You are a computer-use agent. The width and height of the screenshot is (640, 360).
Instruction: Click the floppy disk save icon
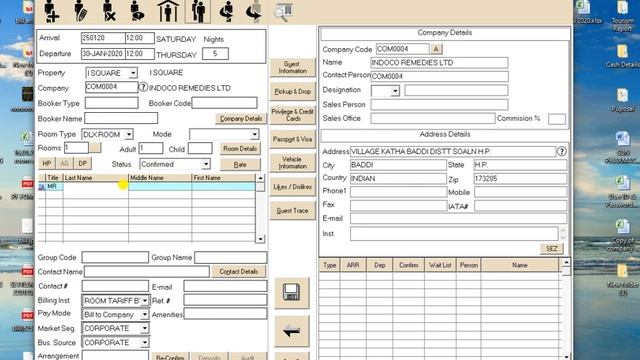pos(291,293)
